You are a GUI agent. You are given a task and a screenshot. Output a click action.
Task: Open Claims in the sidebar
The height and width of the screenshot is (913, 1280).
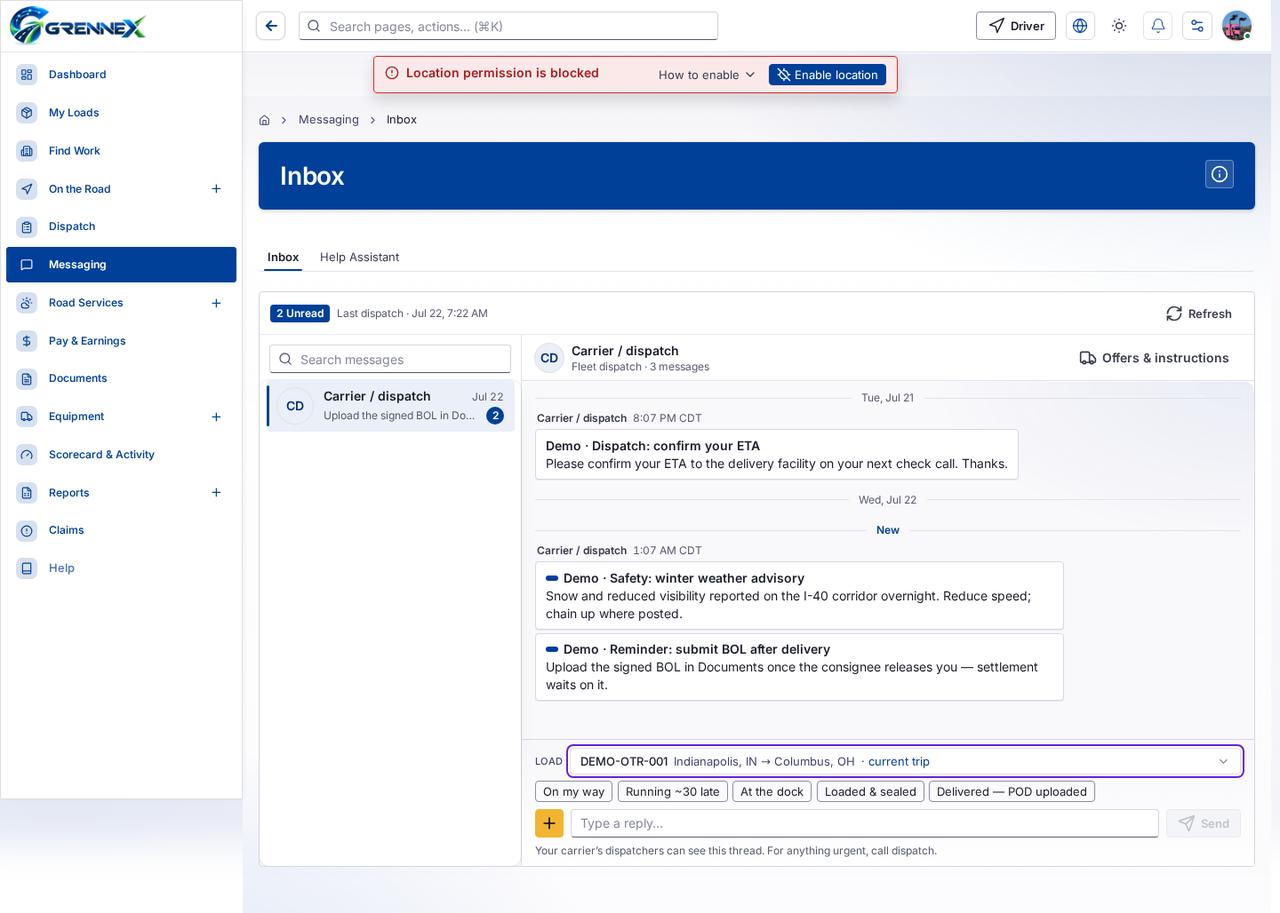click(121, 531)
